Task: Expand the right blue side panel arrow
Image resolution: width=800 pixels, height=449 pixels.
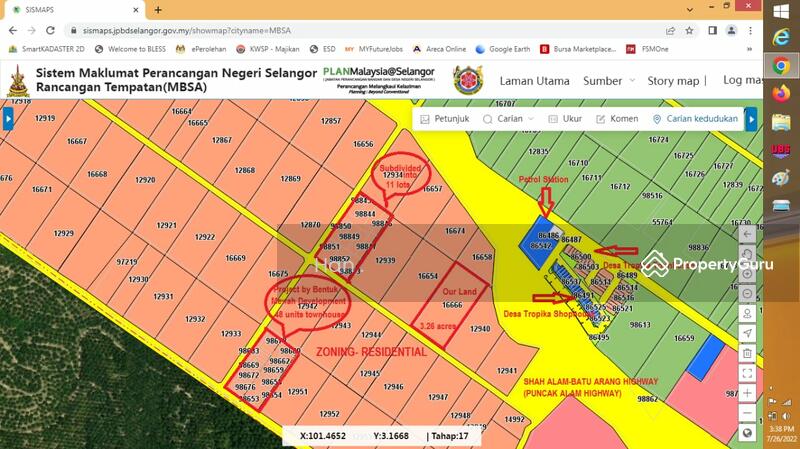Action: 751,119
